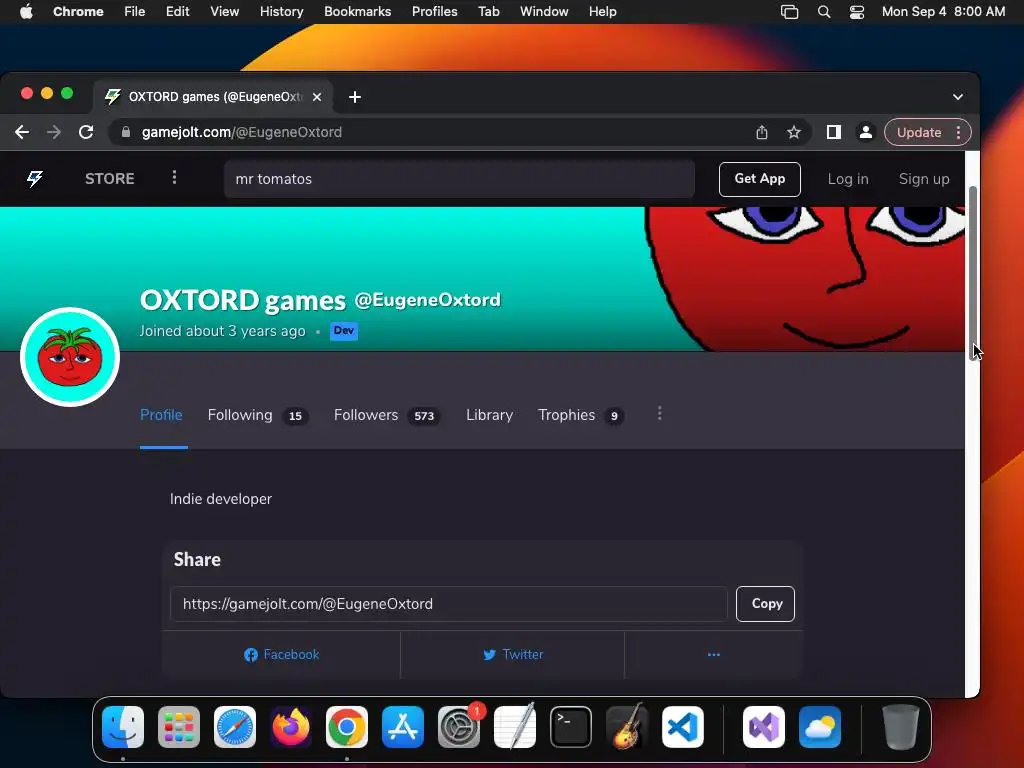Click the screen mirroring menu bar icon

click(790, 12)
